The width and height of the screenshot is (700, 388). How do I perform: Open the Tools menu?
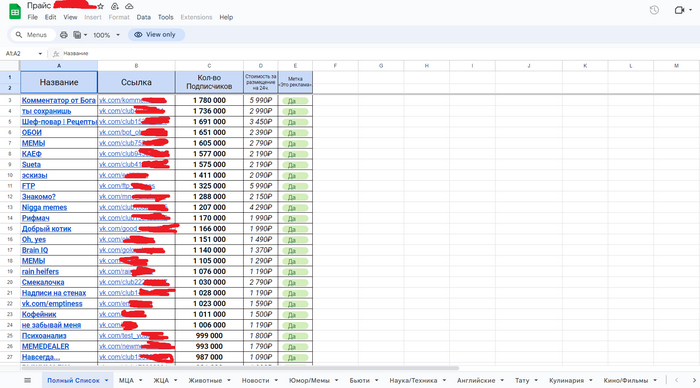point(165,17)
